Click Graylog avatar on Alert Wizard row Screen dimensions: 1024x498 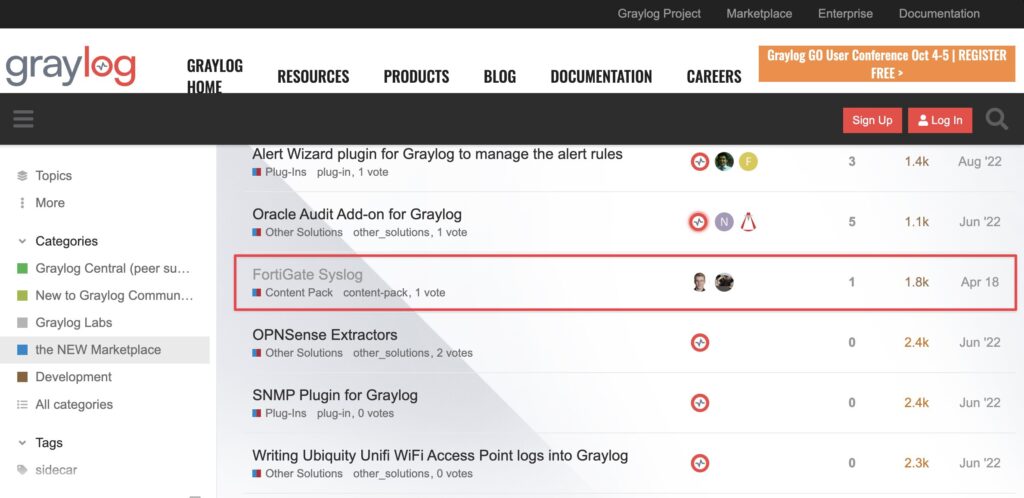pyautogui.click(x=699, y=161)
